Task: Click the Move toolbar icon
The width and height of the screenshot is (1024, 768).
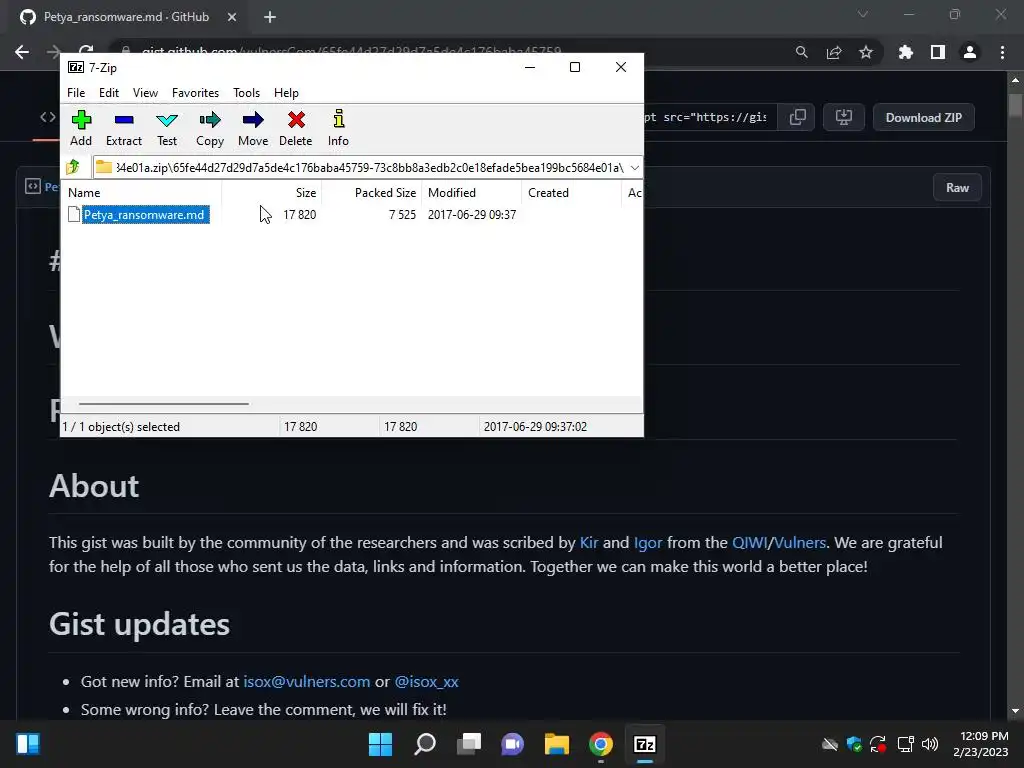Action: pos(253,128)
